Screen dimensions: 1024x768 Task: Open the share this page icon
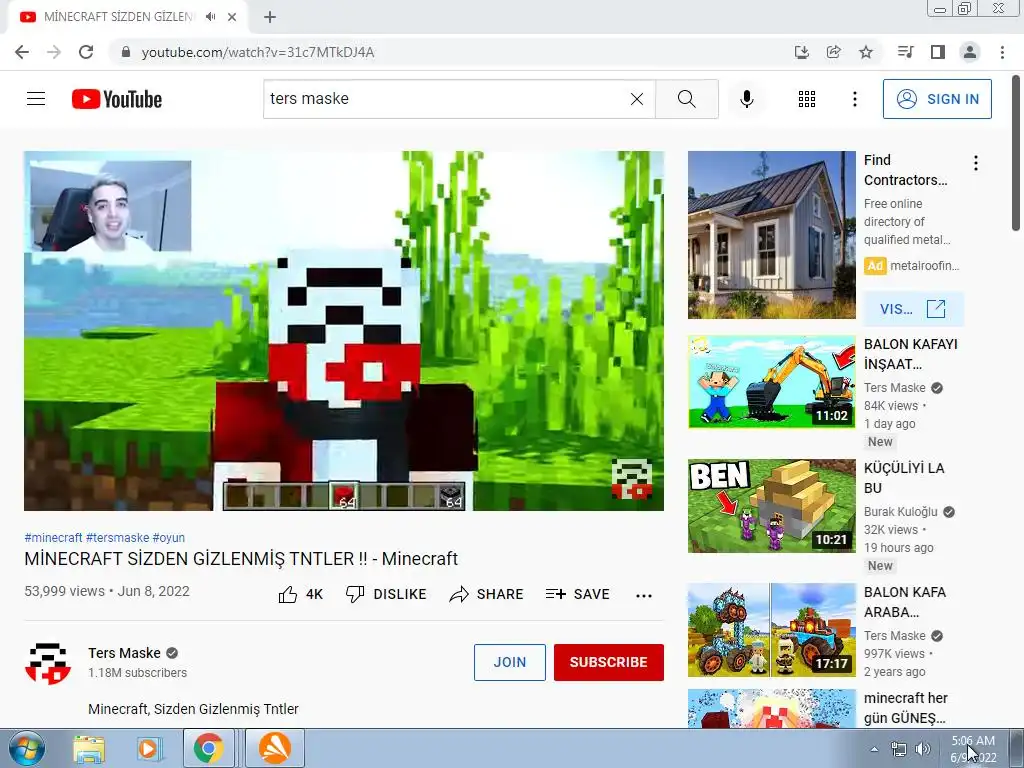pos(833,52)
